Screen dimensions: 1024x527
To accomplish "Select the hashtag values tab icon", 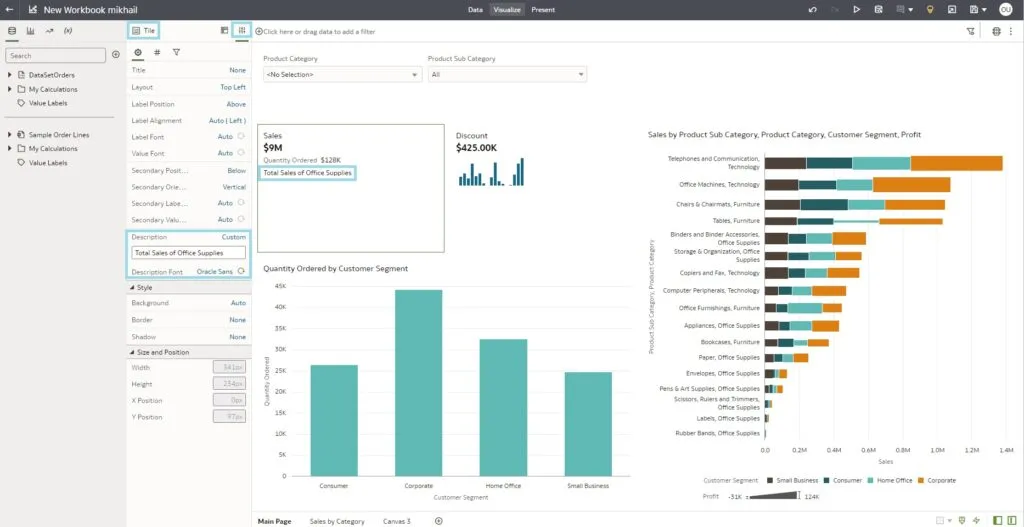I will [x=157, y=52].
